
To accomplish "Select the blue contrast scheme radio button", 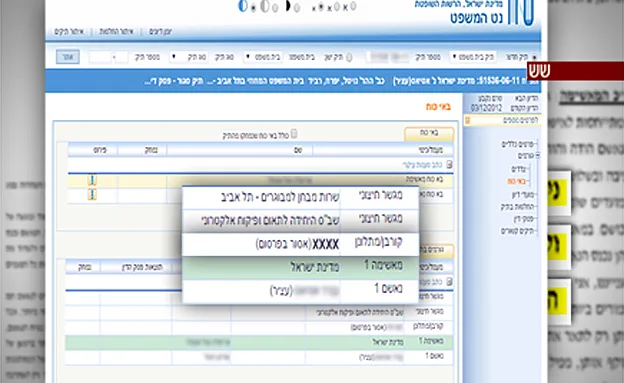I will tap(254, 8).
